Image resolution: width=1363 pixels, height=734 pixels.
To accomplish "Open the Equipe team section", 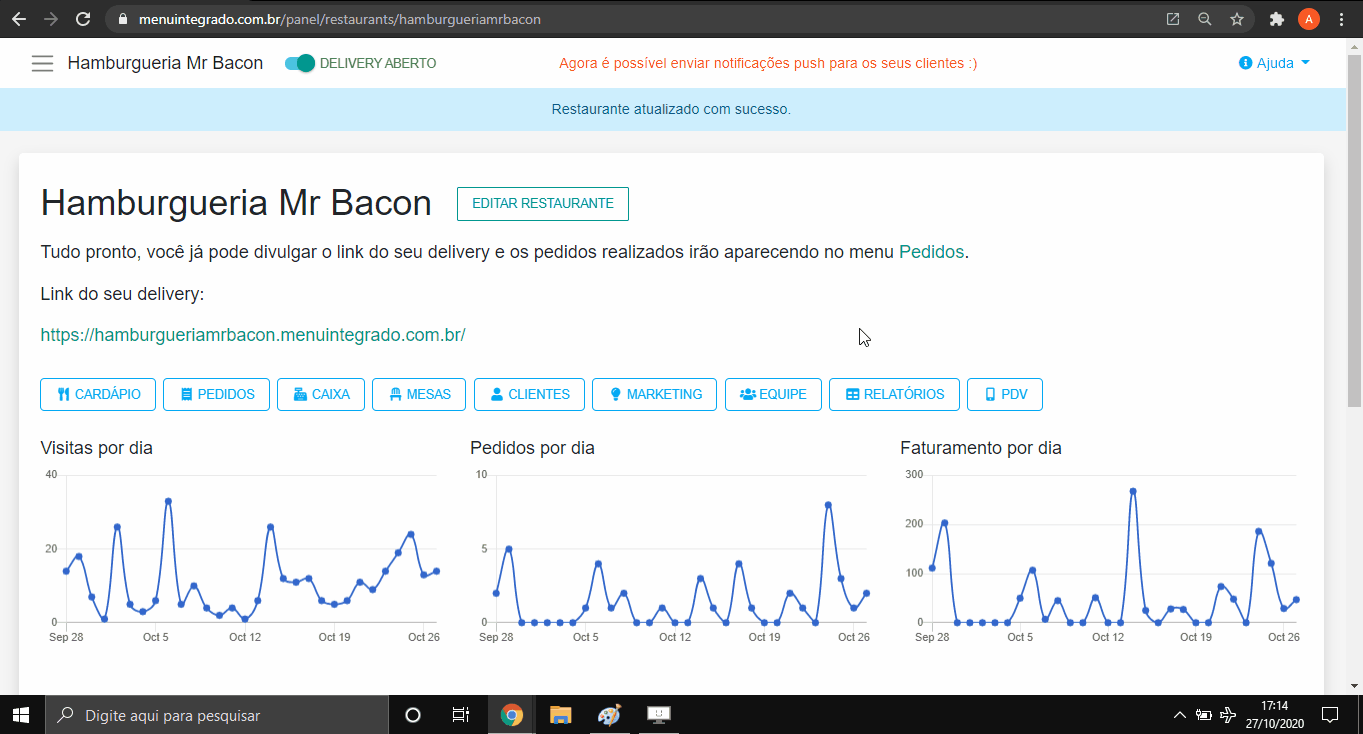I will click(x=772, y=394).
